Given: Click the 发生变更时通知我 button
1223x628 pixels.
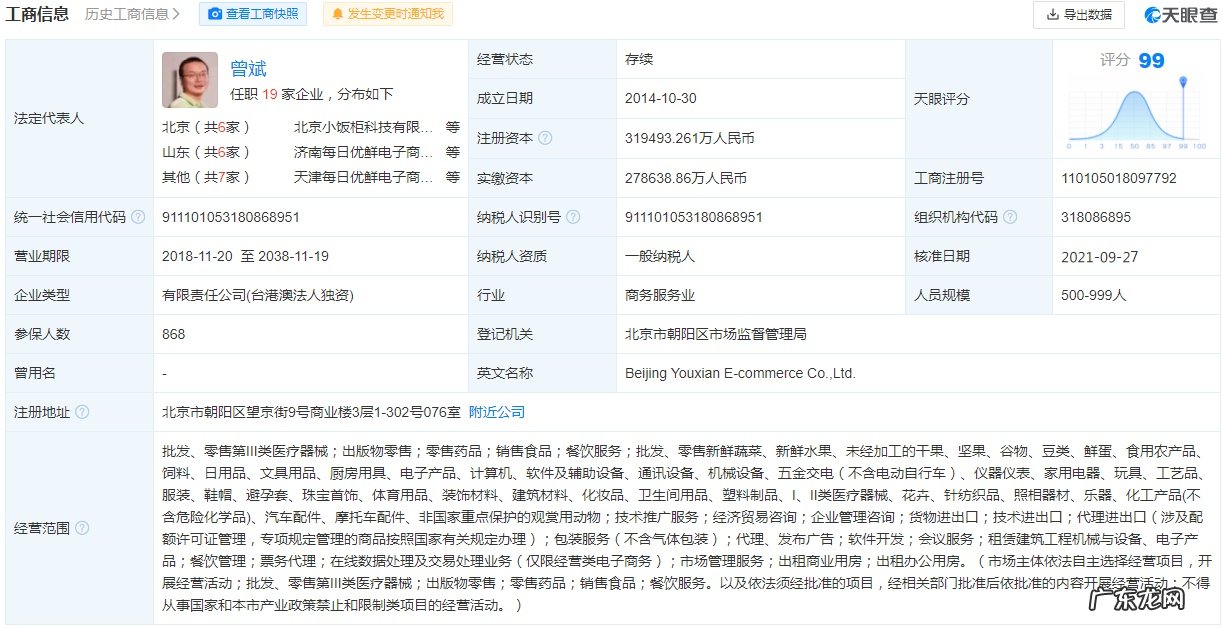Looking at the screenshot, I should click(x=387, y=14).
